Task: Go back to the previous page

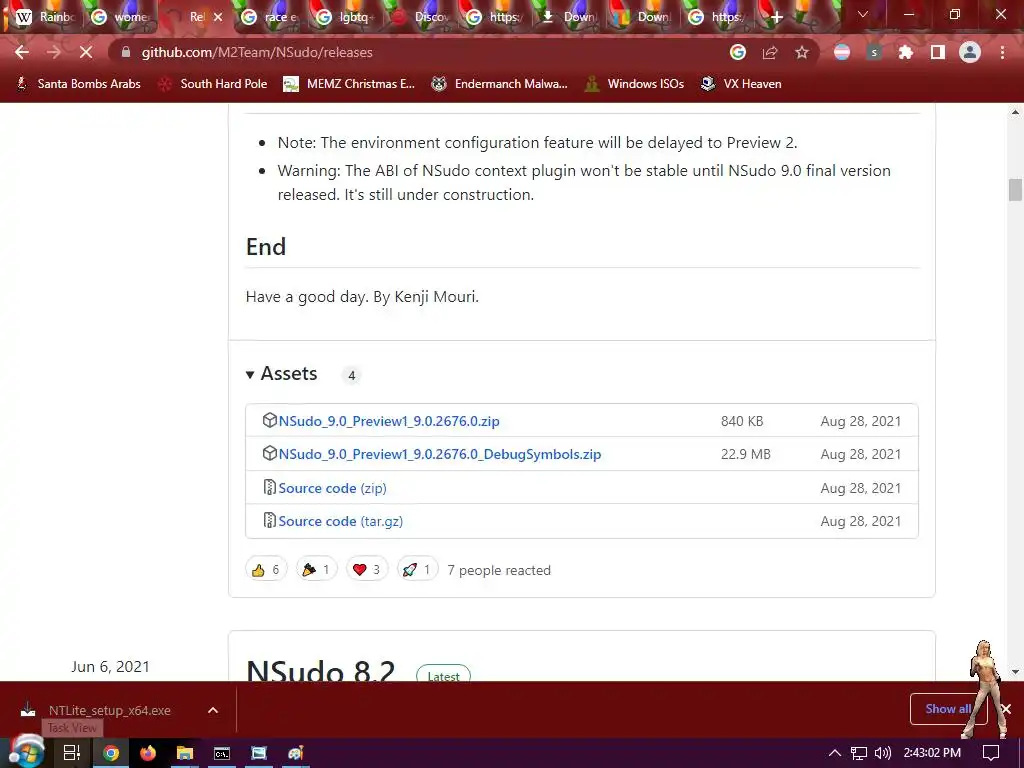Action: click(22, 52)
